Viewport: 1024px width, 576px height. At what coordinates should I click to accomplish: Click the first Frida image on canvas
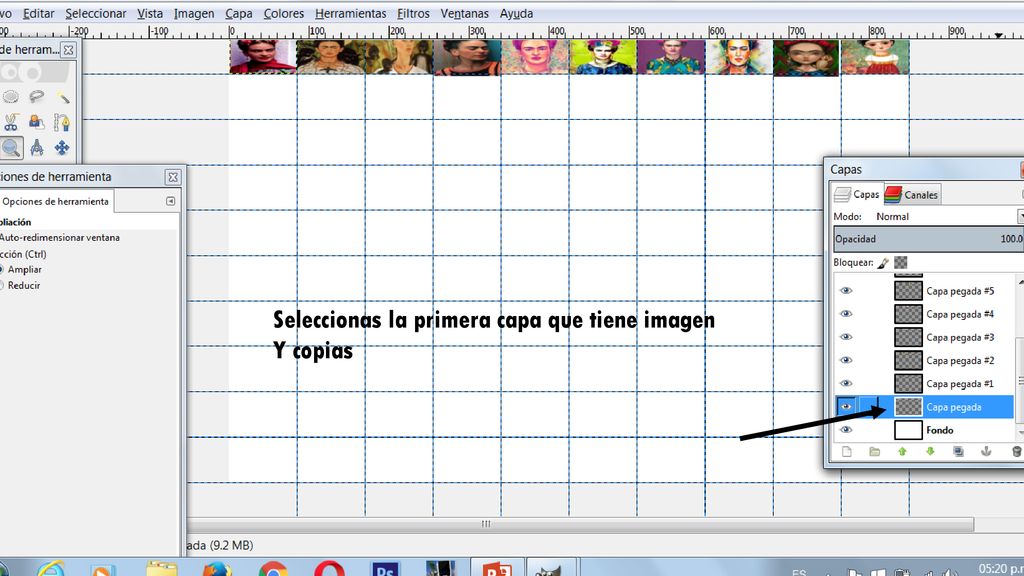pyautogui.click(x=263, y=57)
